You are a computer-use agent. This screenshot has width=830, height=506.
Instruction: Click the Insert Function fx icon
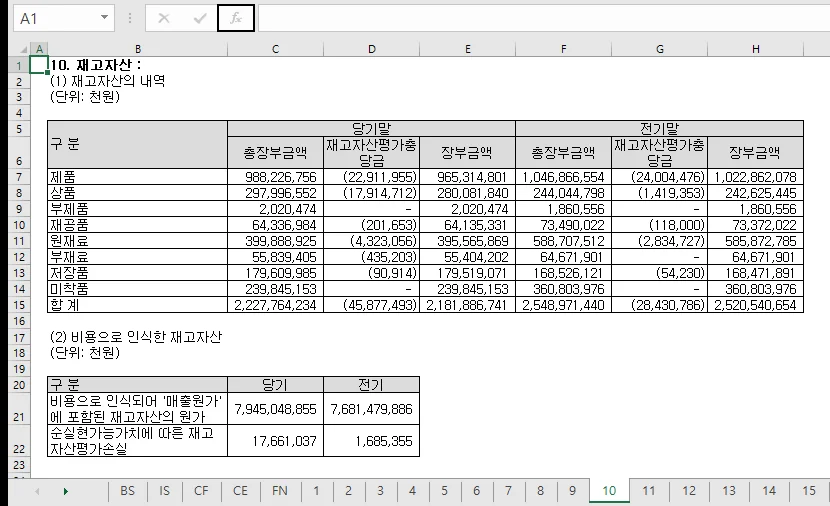(x=236, y=19)
